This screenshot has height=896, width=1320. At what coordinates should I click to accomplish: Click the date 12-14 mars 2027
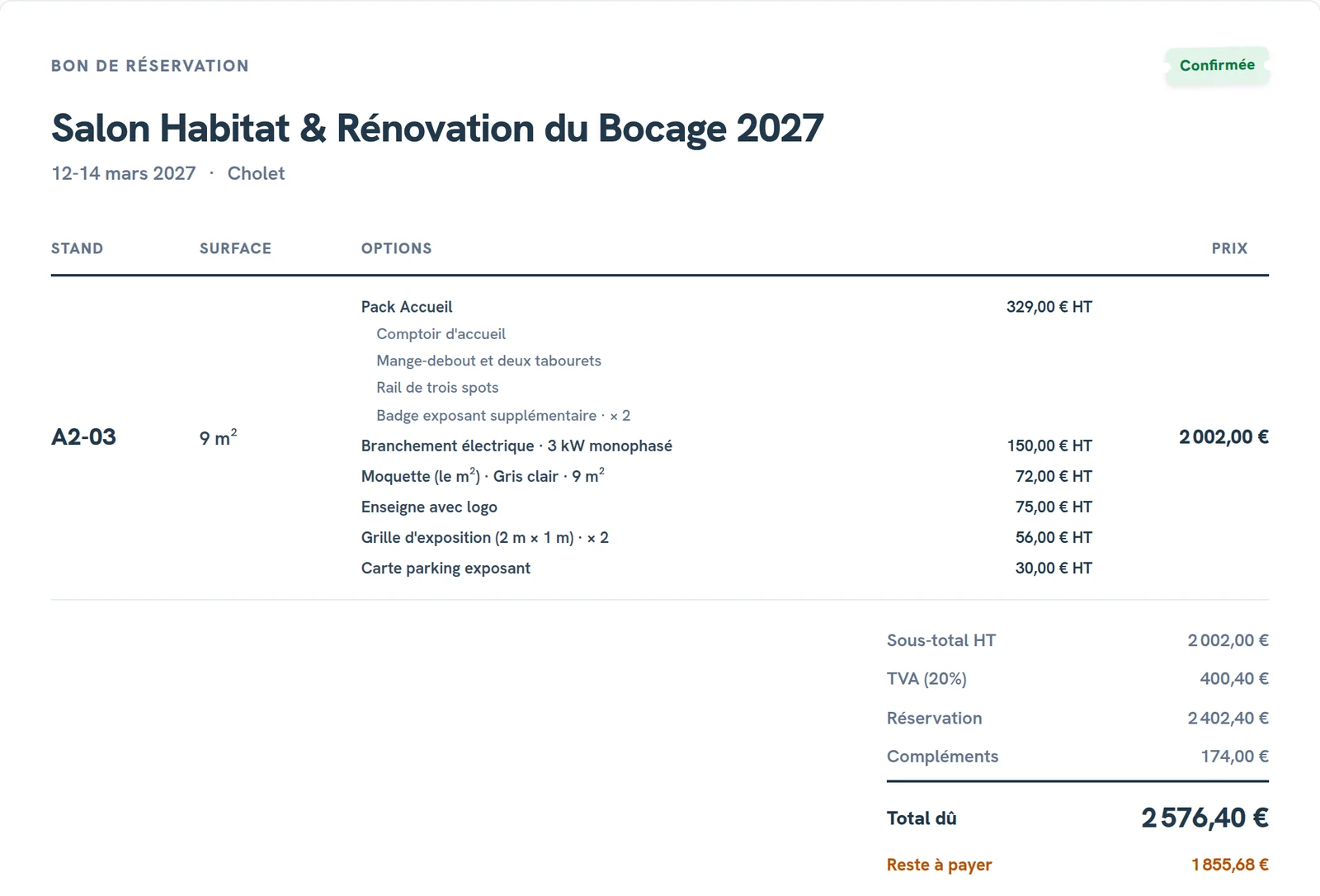pyautogui.click(x=124, y=173)
